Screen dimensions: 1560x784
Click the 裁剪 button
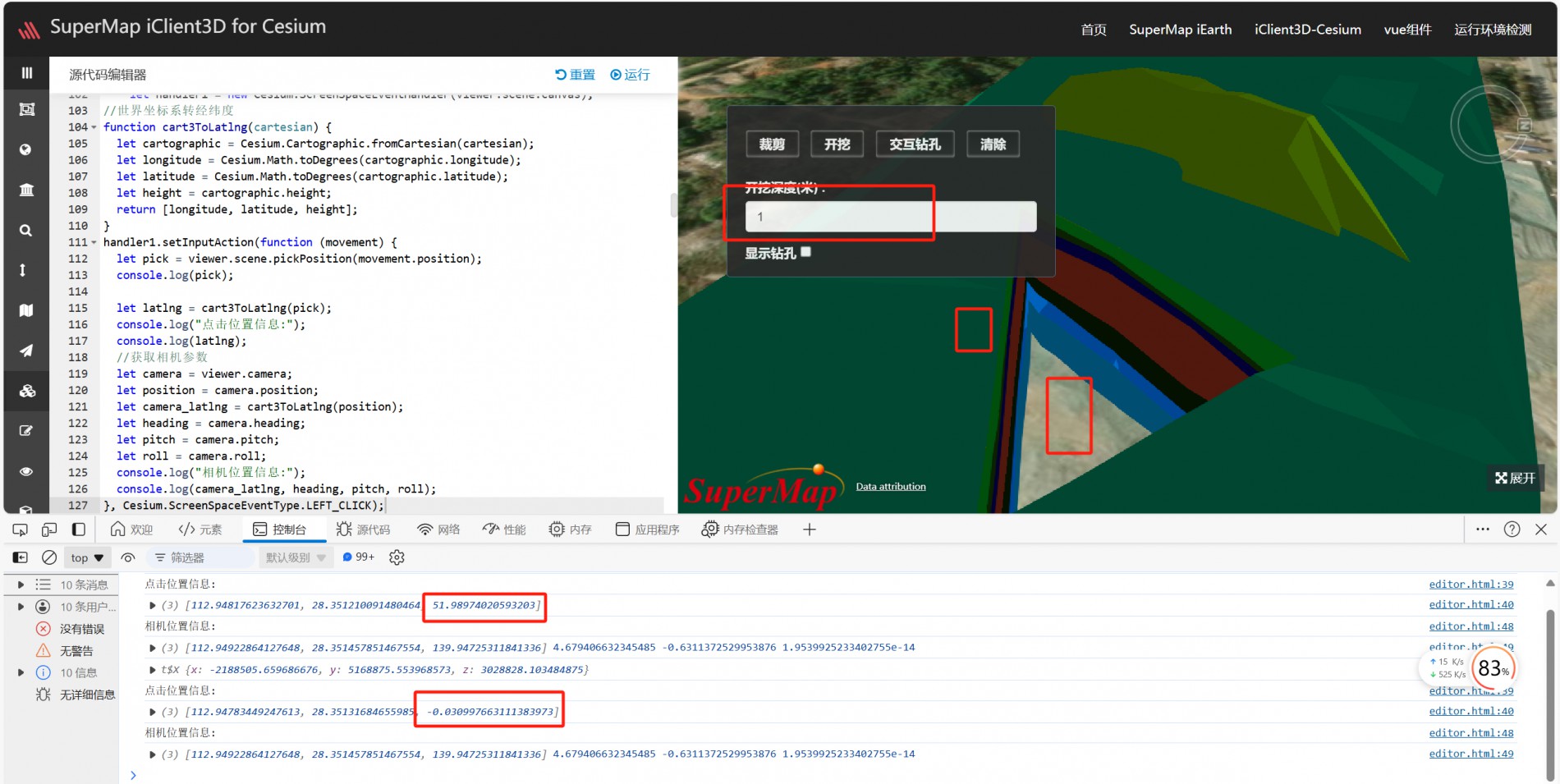[x=772, y=144]
